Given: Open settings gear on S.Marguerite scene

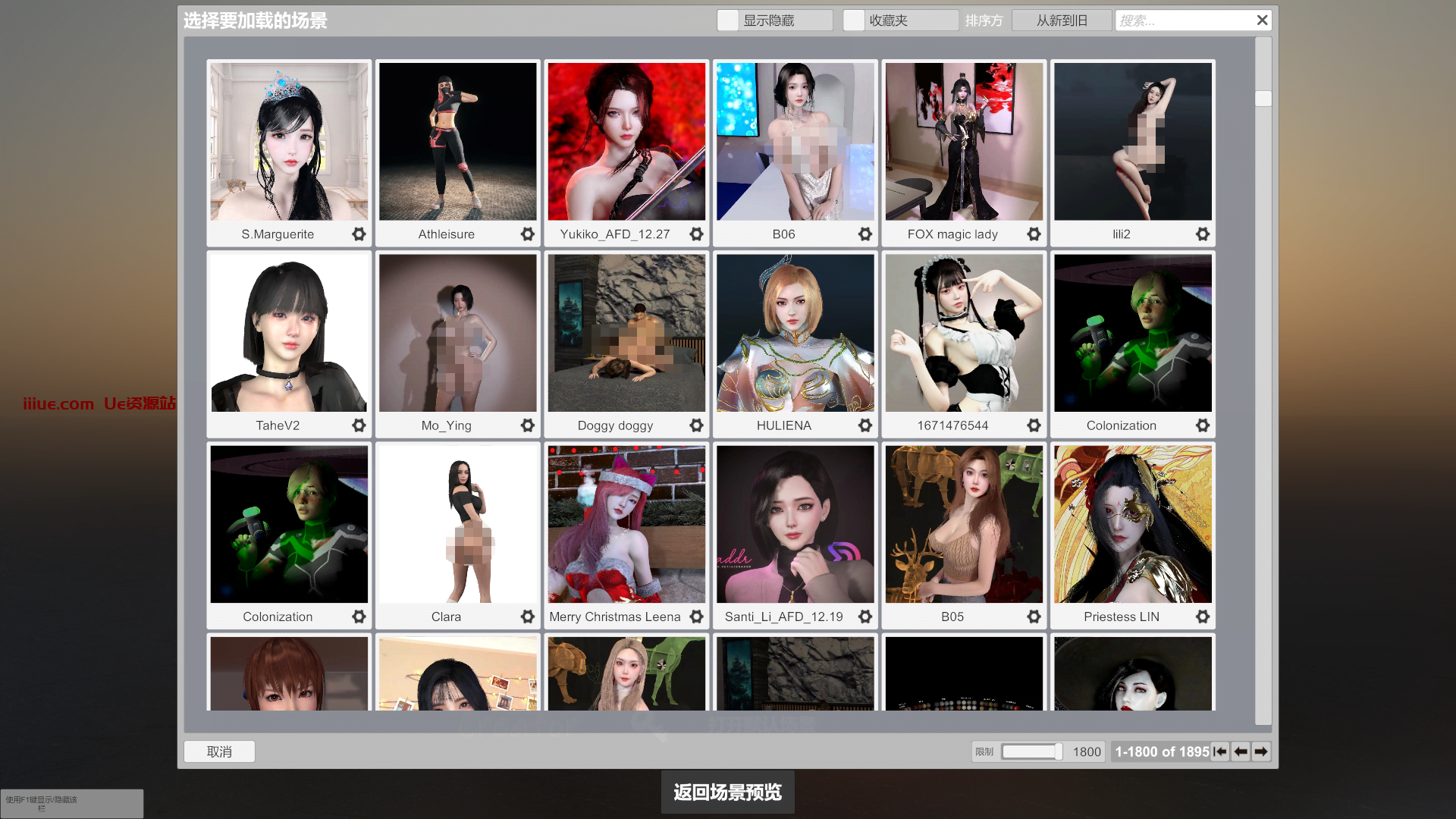Looking at the screenshot, I should point(358,234).
